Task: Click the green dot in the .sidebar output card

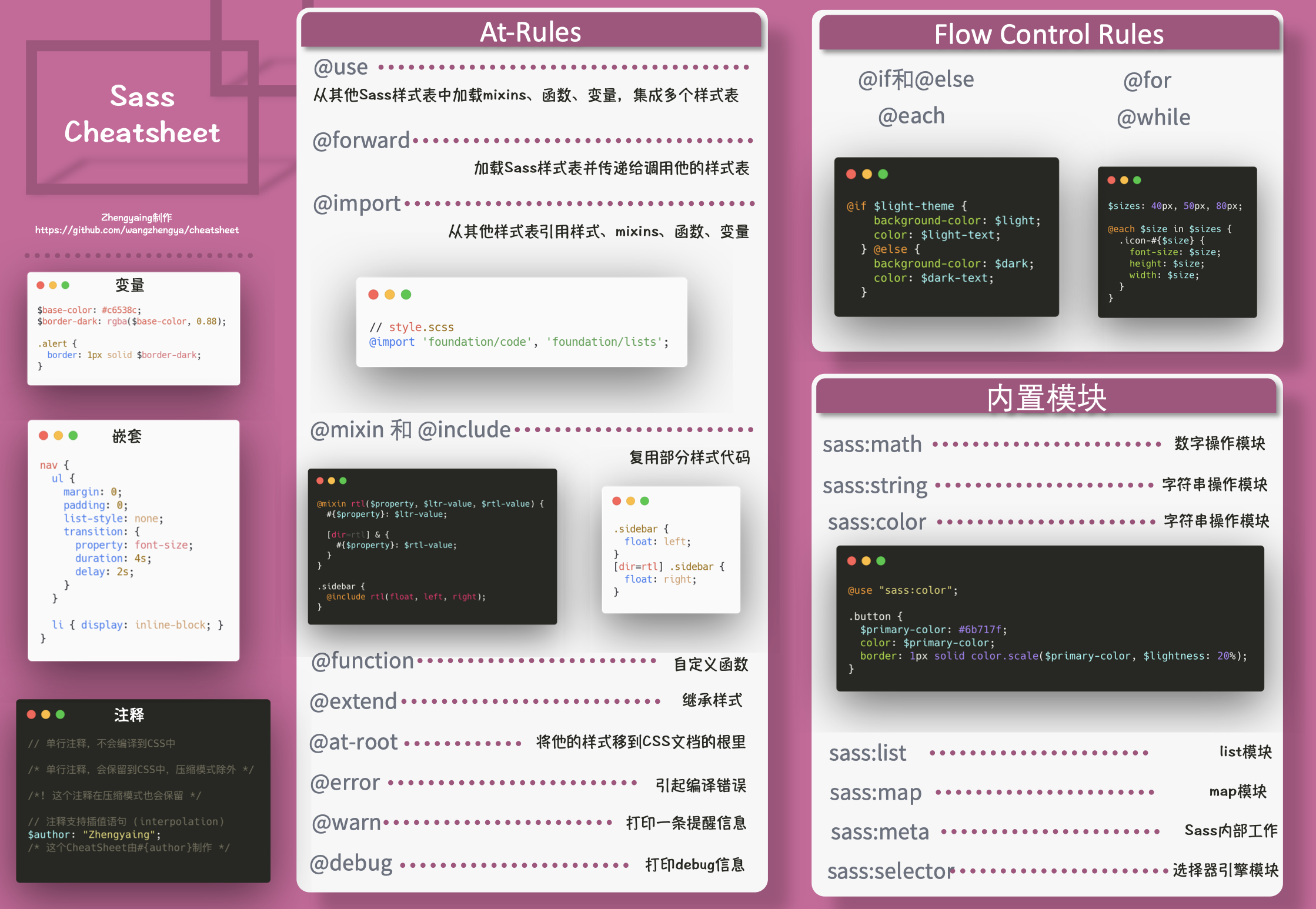Action: tap(644, 501)
